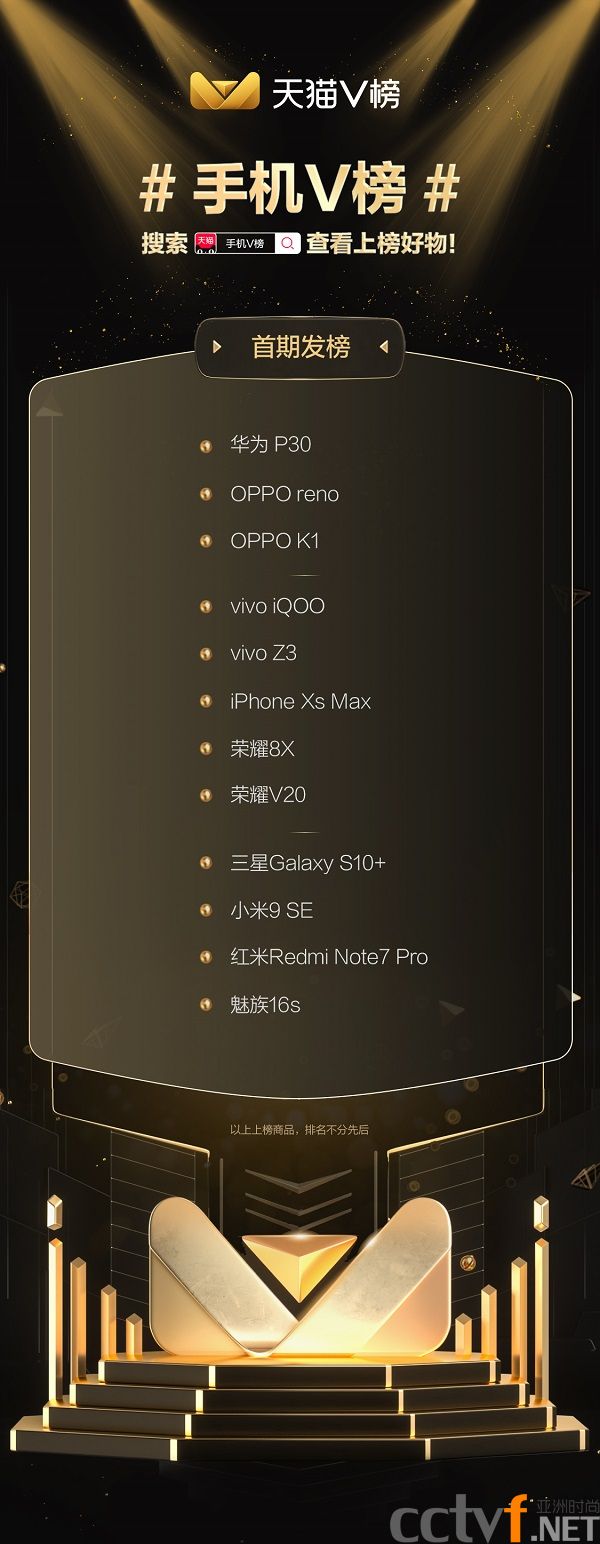The width and height of the screenshot is (600, 1544).
Task: Select 三星Galaxy S10+ in the list
Action: coord(308,863)
